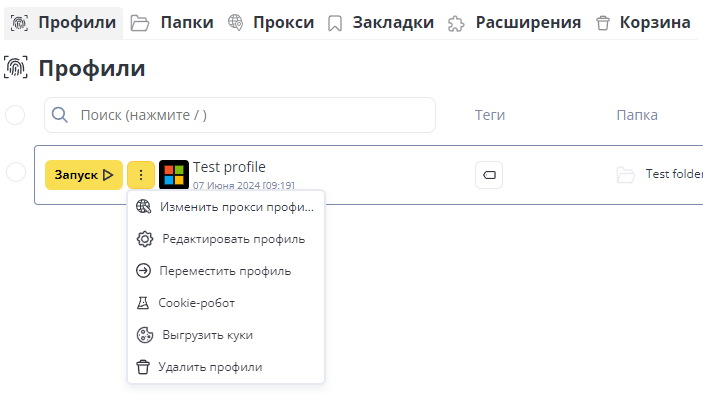The image size is (703, 394).
Task: Click the Windows logo of Test profile
Action: 174,174
